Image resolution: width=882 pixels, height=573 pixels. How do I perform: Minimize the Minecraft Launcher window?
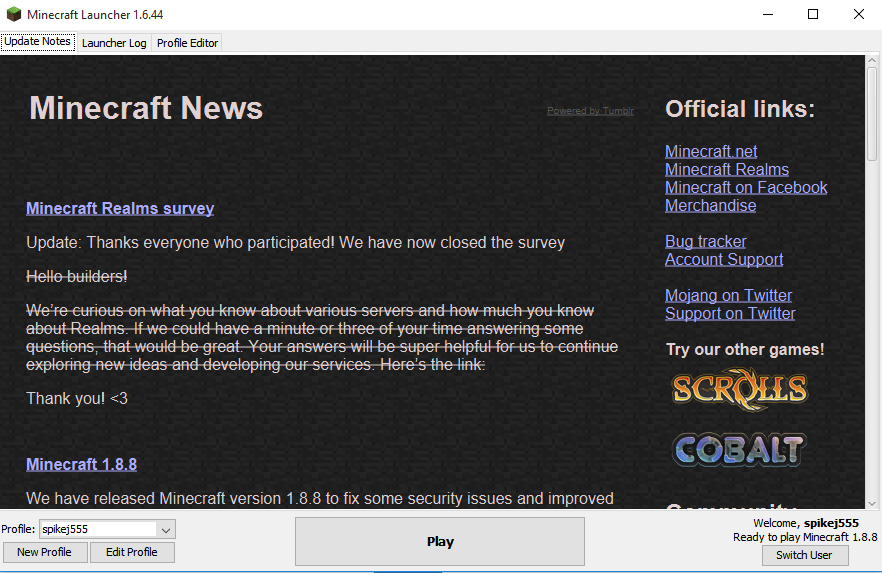click(768, 15)
